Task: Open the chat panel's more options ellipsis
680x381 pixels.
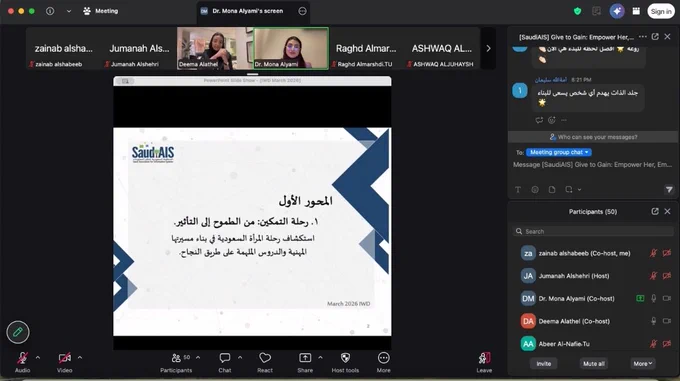Action: tap(643, 37)
